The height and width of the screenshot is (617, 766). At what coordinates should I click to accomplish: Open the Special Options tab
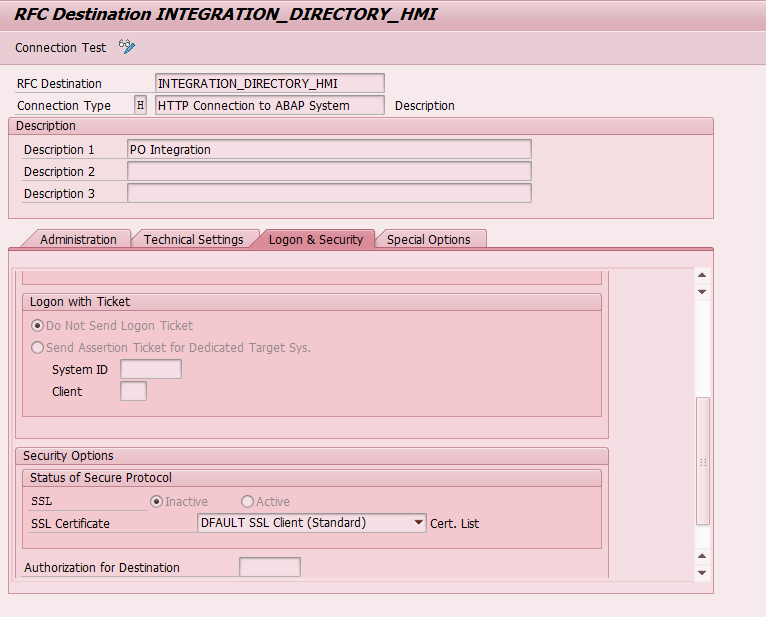click(x=428, y=239)
